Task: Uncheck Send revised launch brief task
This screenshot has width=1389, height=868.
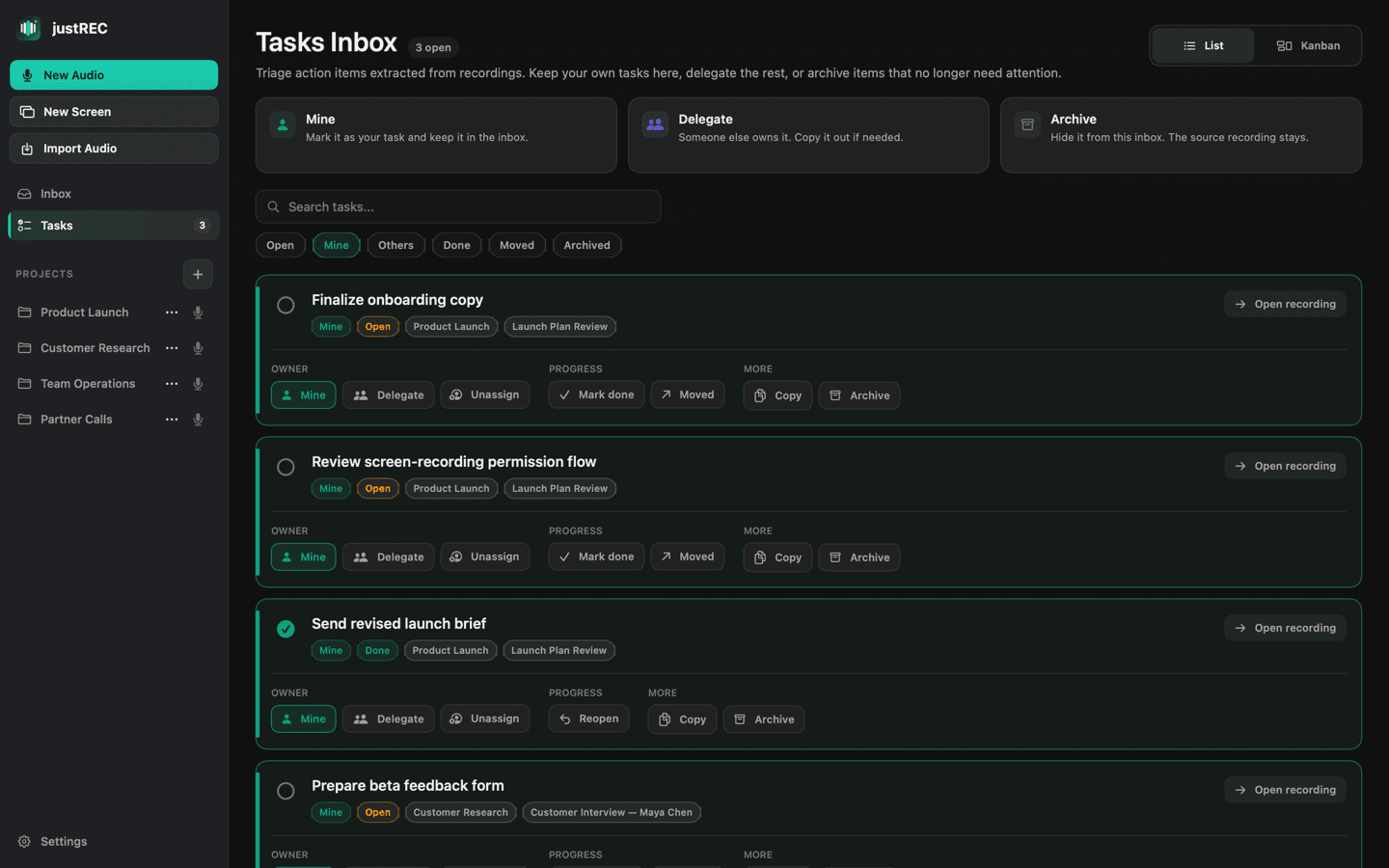Action: (286, 629)
